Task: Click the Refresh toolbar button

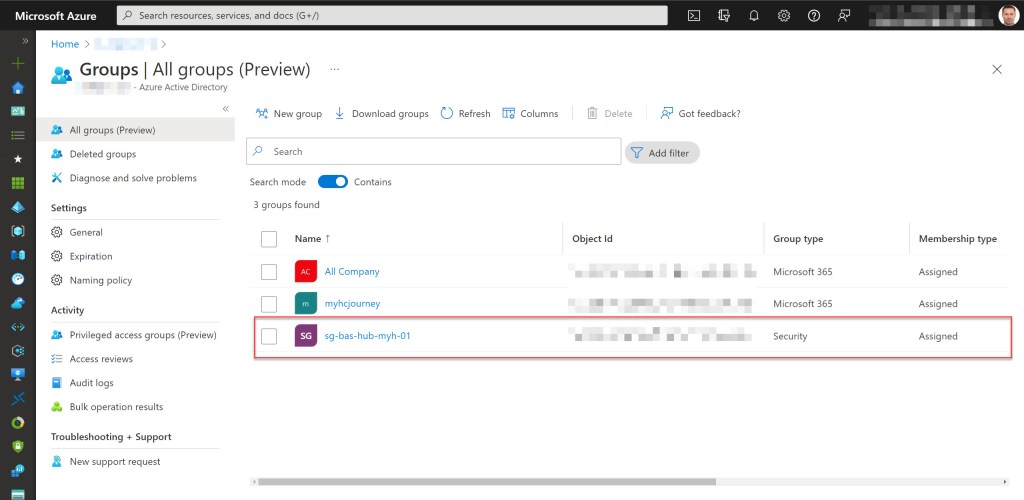Action: [x=465, y=114]
